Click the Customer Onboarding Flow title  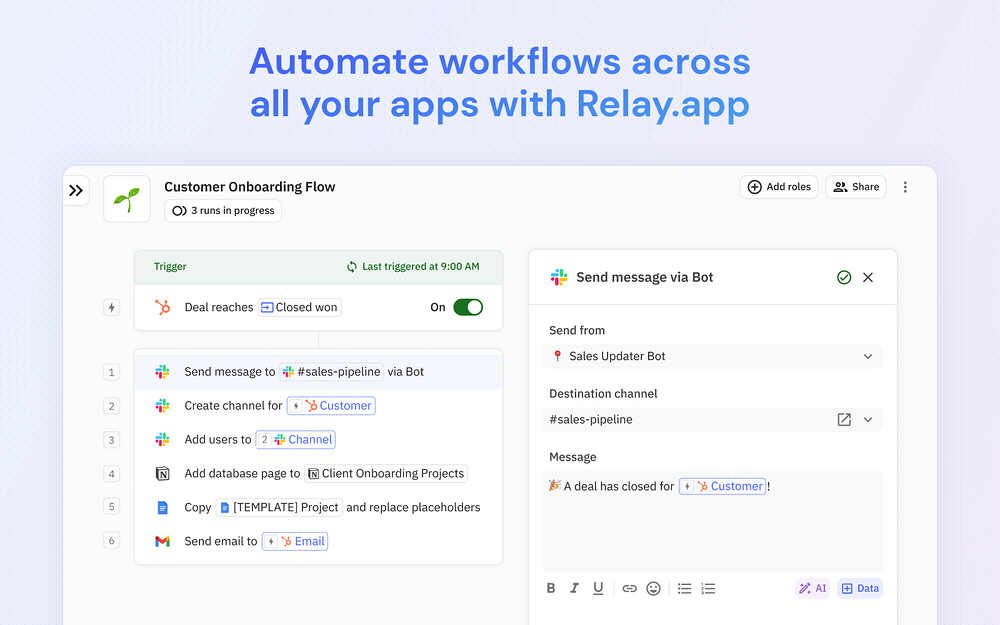pyautogui.click(x=249, y=187)
